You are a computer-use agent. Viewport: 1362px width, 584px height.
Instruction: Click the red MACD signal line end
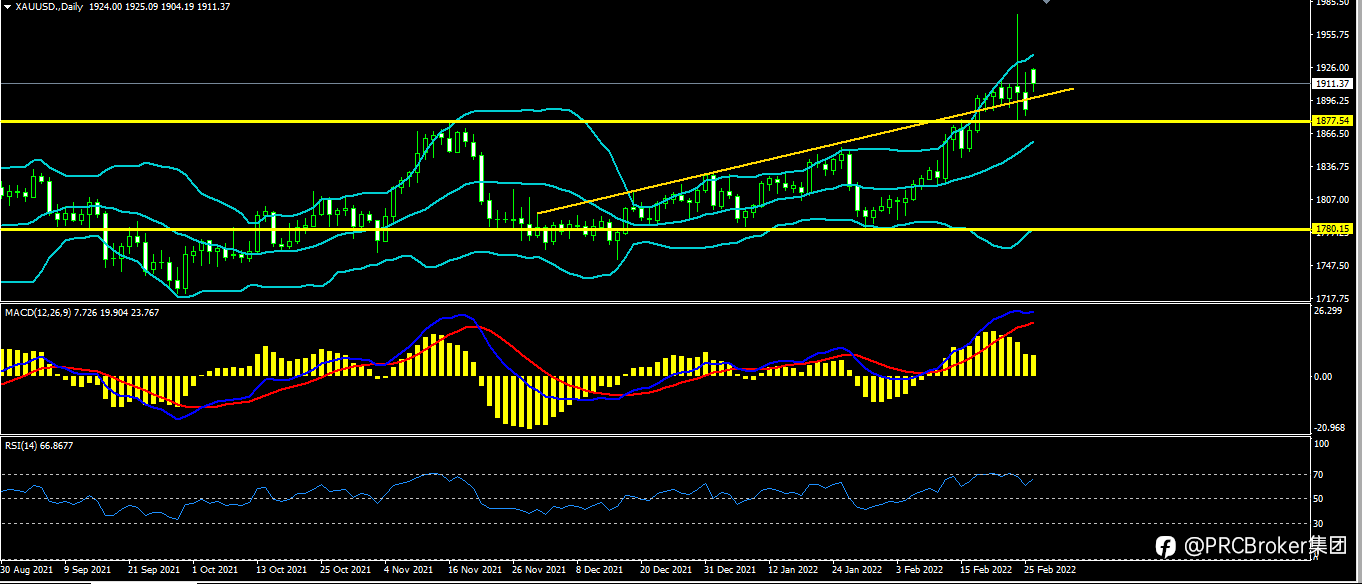[x=1033, y=323]
